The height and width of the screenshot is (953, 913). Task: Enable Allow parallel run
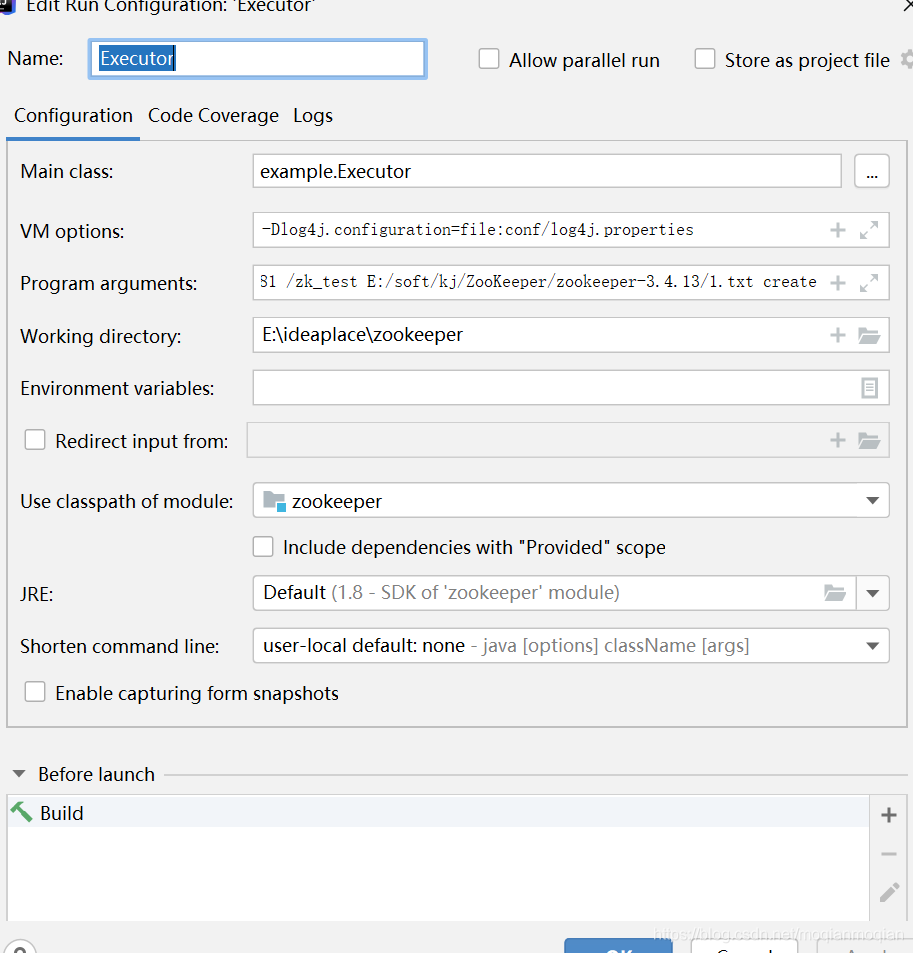pos(489,60)
